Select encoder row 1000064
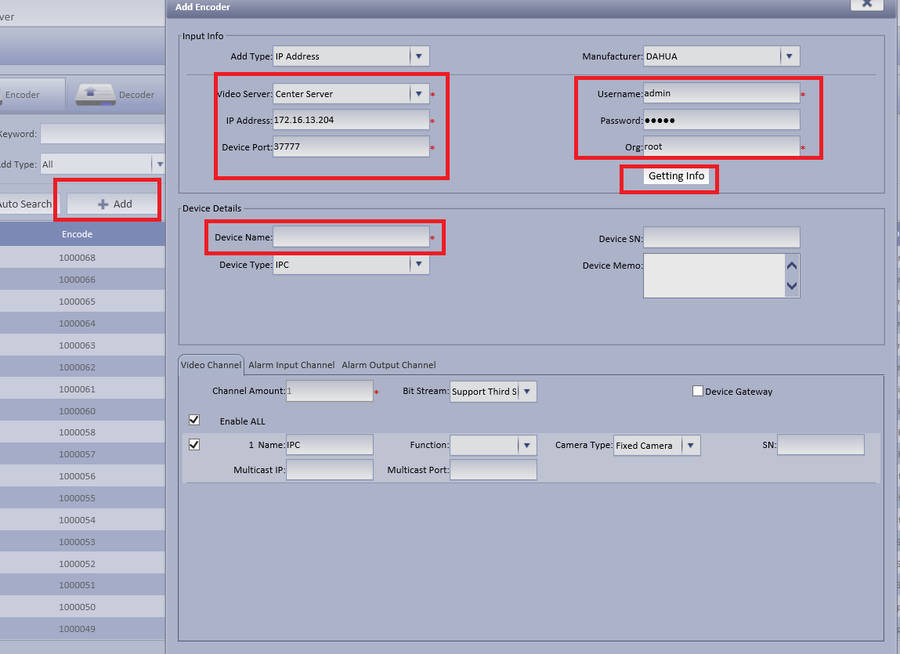 tap(77, 323)
